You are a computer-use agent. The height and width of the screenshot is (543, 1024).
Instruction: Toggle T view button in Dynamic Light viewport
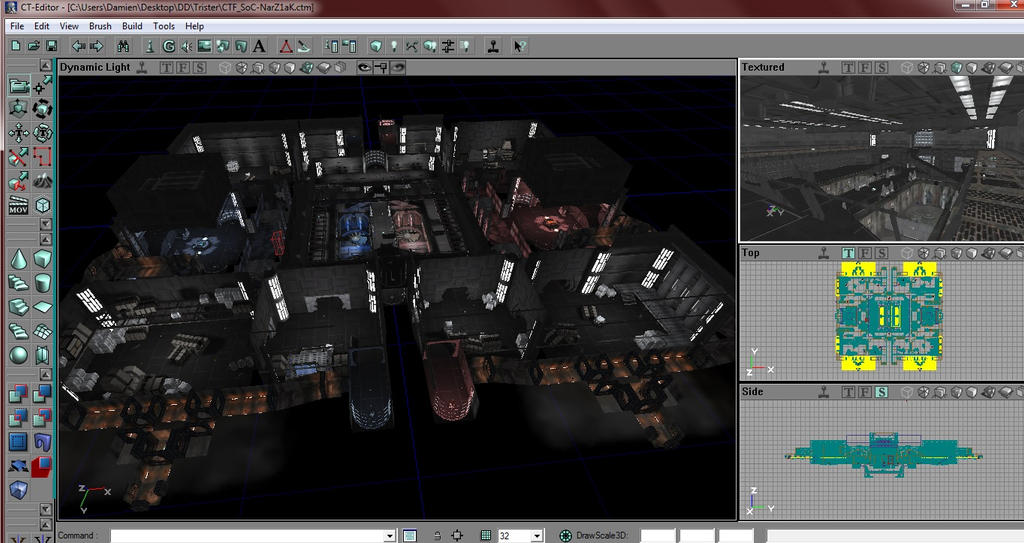[x=167, y=67]
